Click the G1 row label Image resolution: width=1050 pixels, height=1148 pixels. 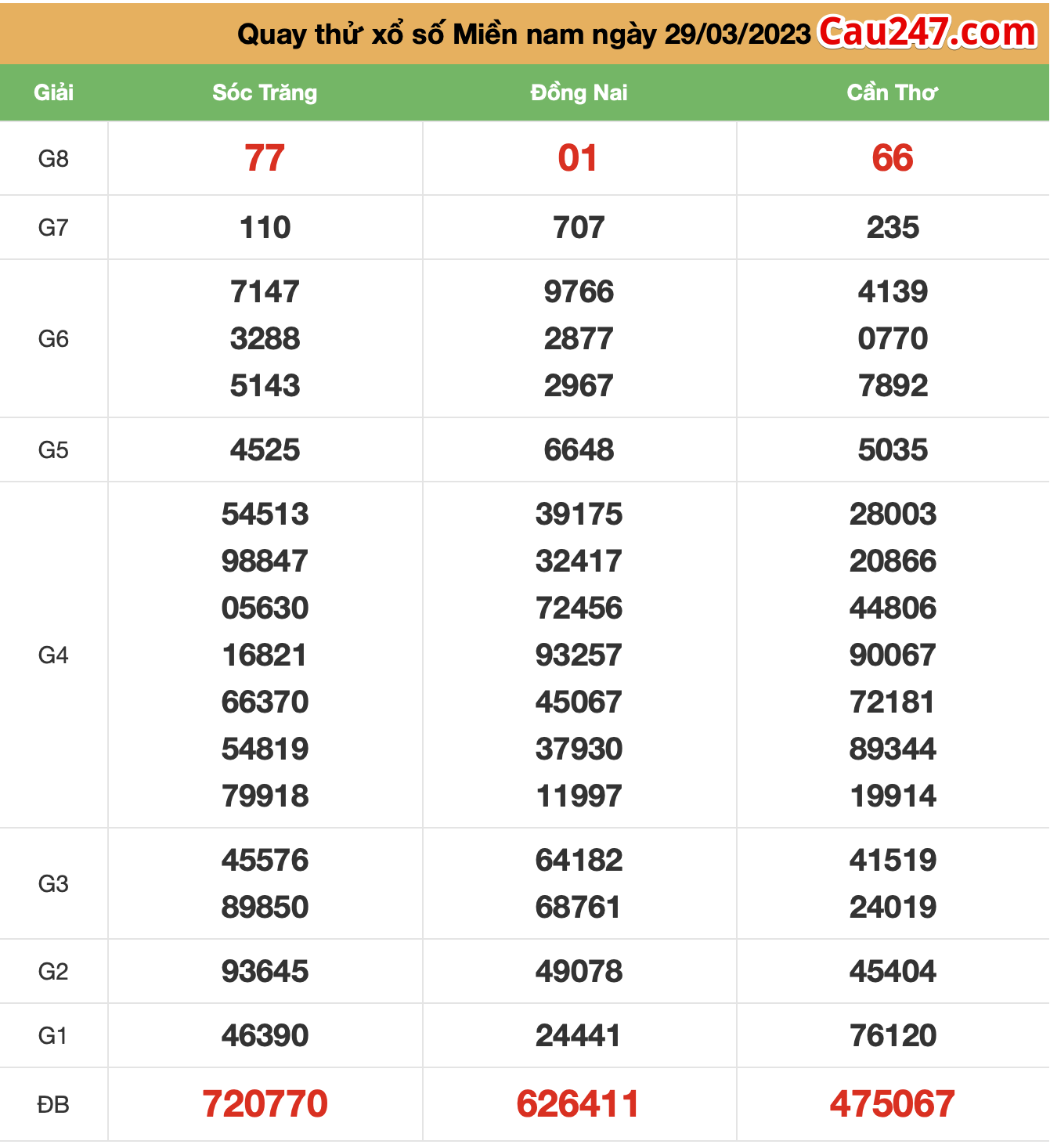point(53,1036)
